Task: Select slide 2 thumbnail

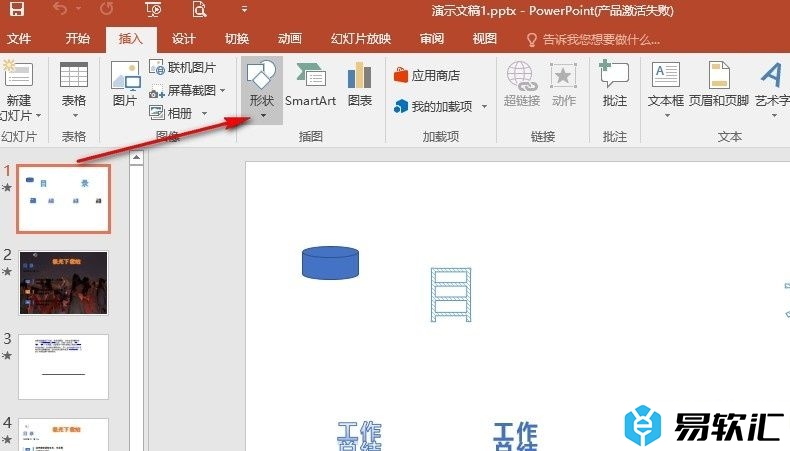Action: coord(64,283)
